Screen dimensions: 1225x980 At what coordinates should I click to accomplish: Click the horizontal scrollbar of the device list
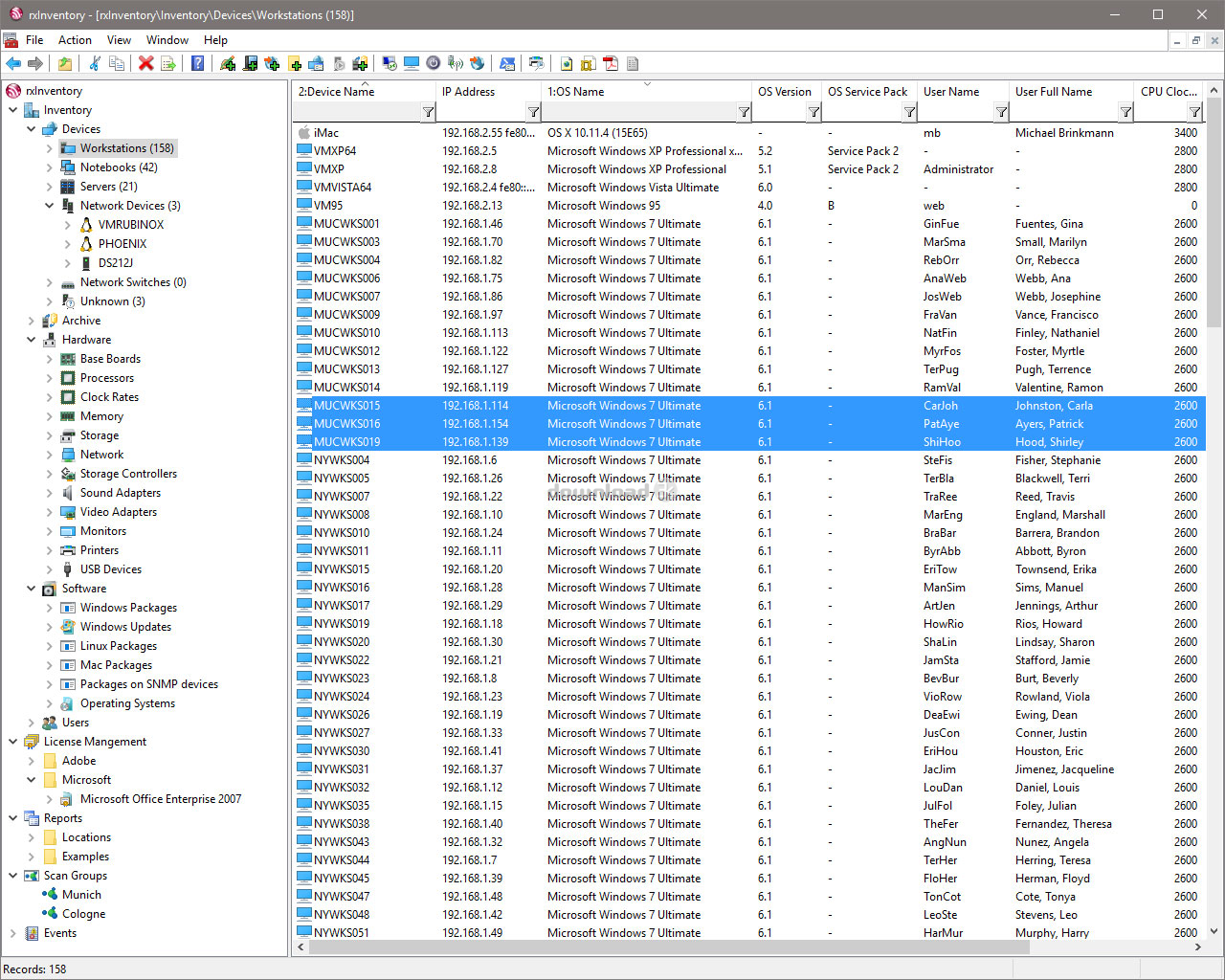tap(670, 947)
